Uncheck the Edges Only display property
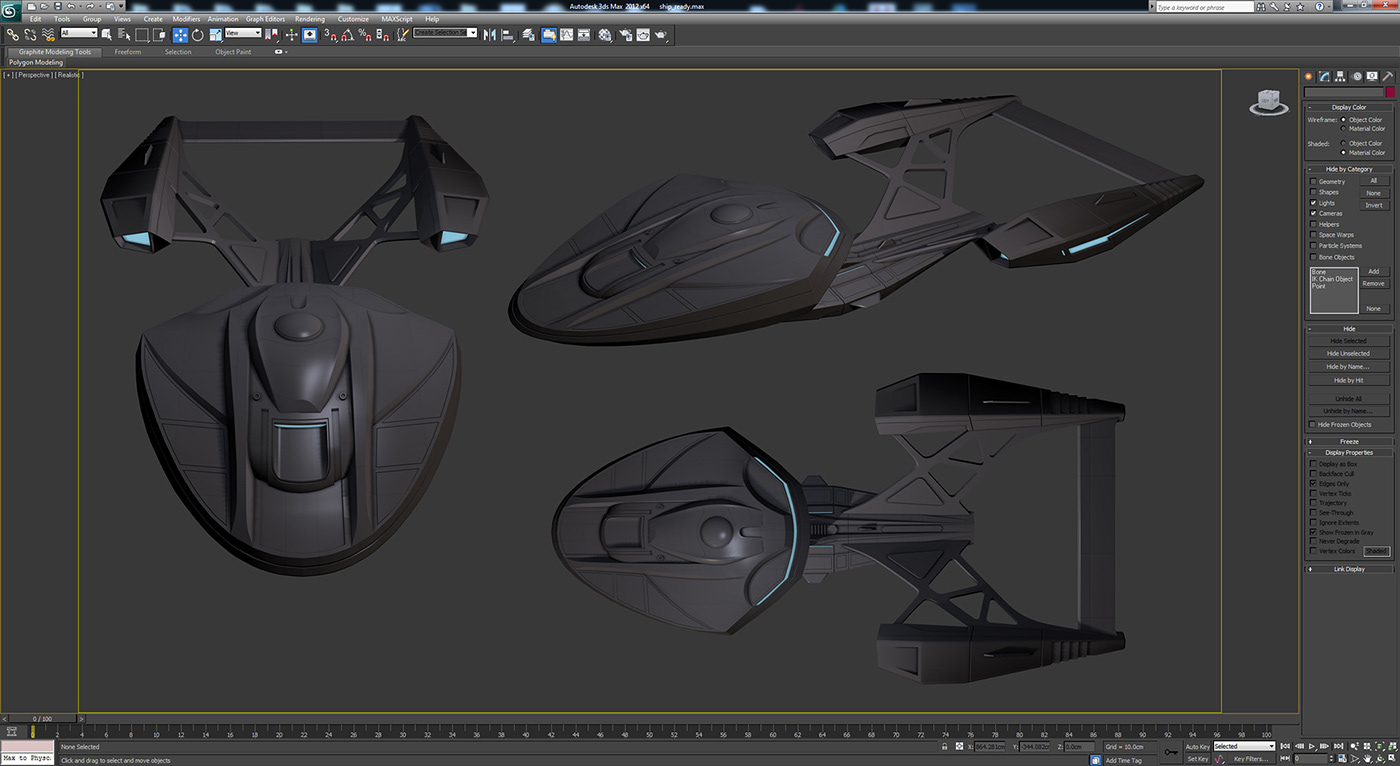This screenshot has height=766, width=1400. click(1313, 483)
